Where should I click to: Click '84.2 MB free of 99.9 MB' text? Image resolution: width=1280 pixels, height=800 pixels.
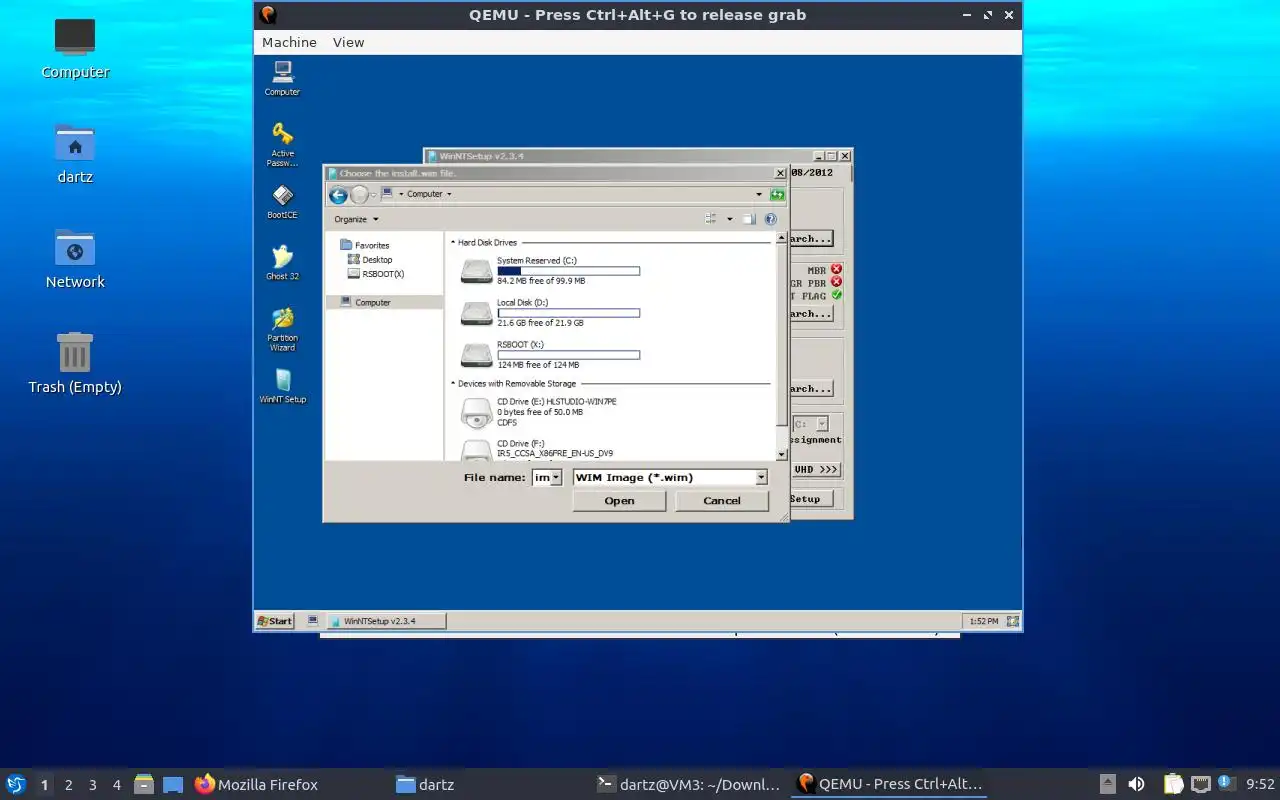(x=541, y=281)
